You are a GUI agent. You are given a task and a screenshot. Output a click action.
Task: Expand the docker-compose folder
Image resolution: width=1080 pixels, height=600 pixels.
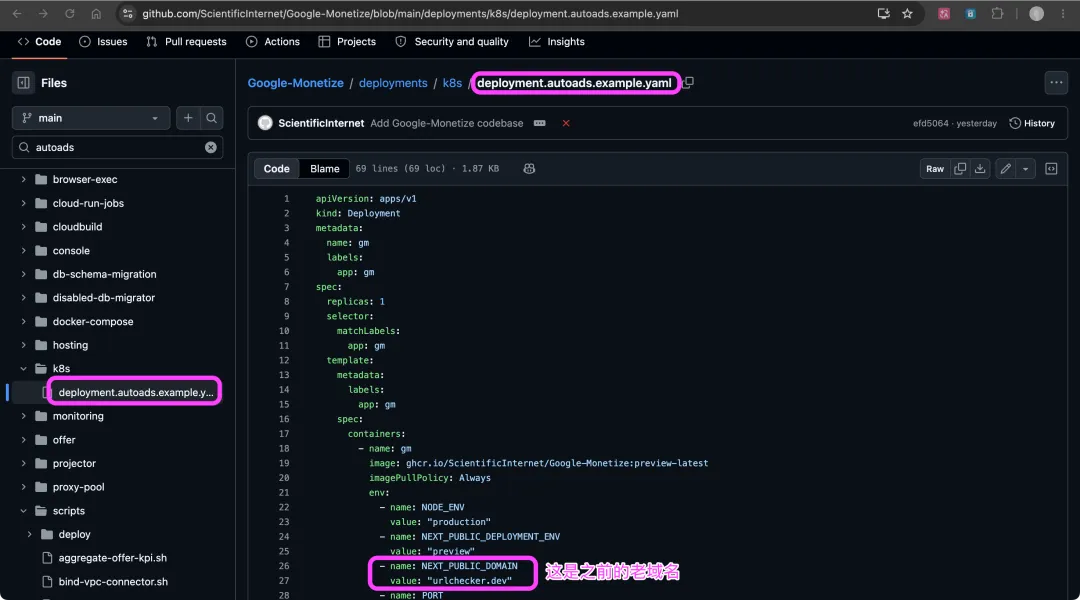23,322
